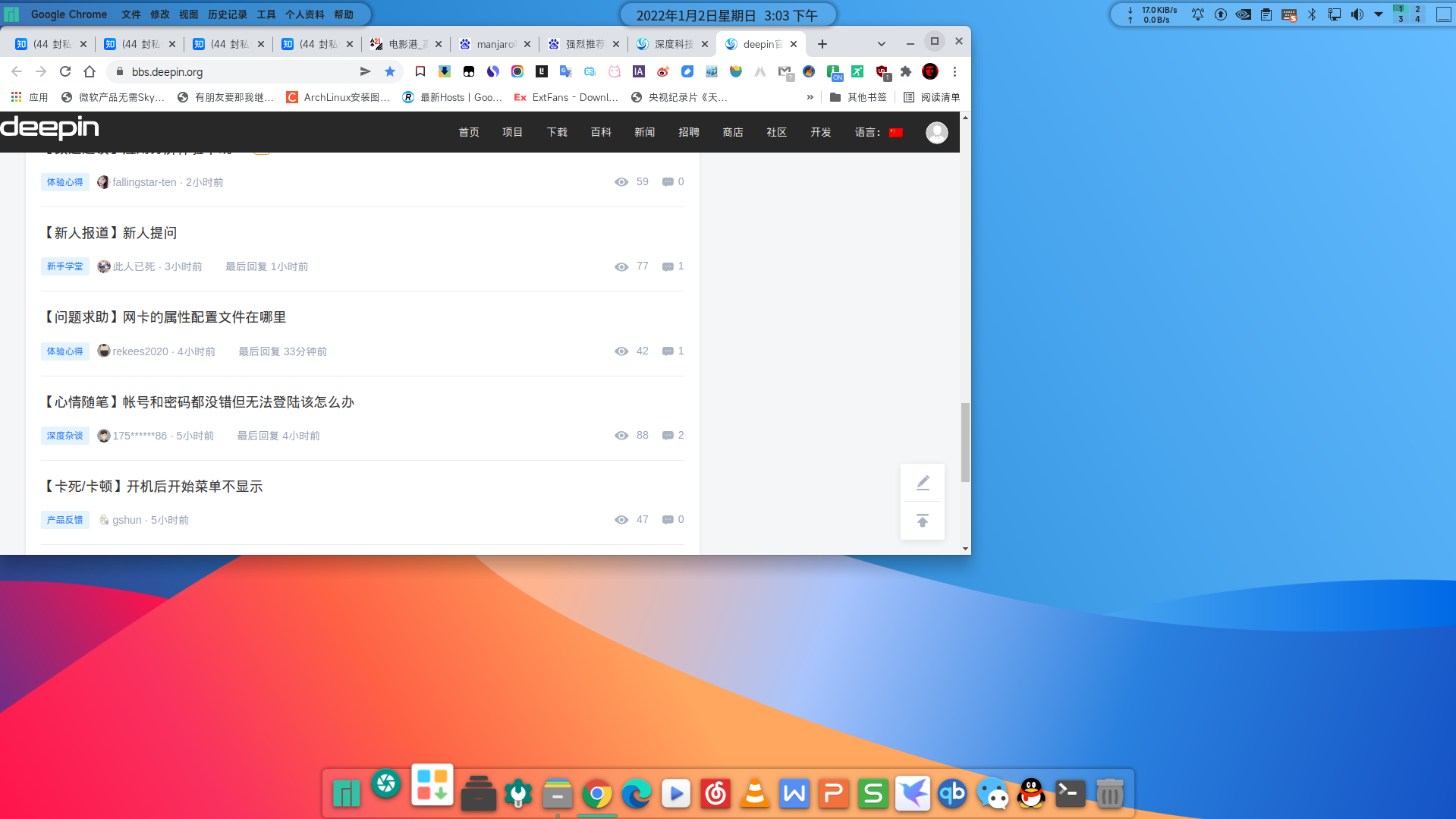This screenshot has height=819, width=1456.
Task: Open the Tampermonkey extension icon
Action: pyautogui.click(x=469, y=71)
